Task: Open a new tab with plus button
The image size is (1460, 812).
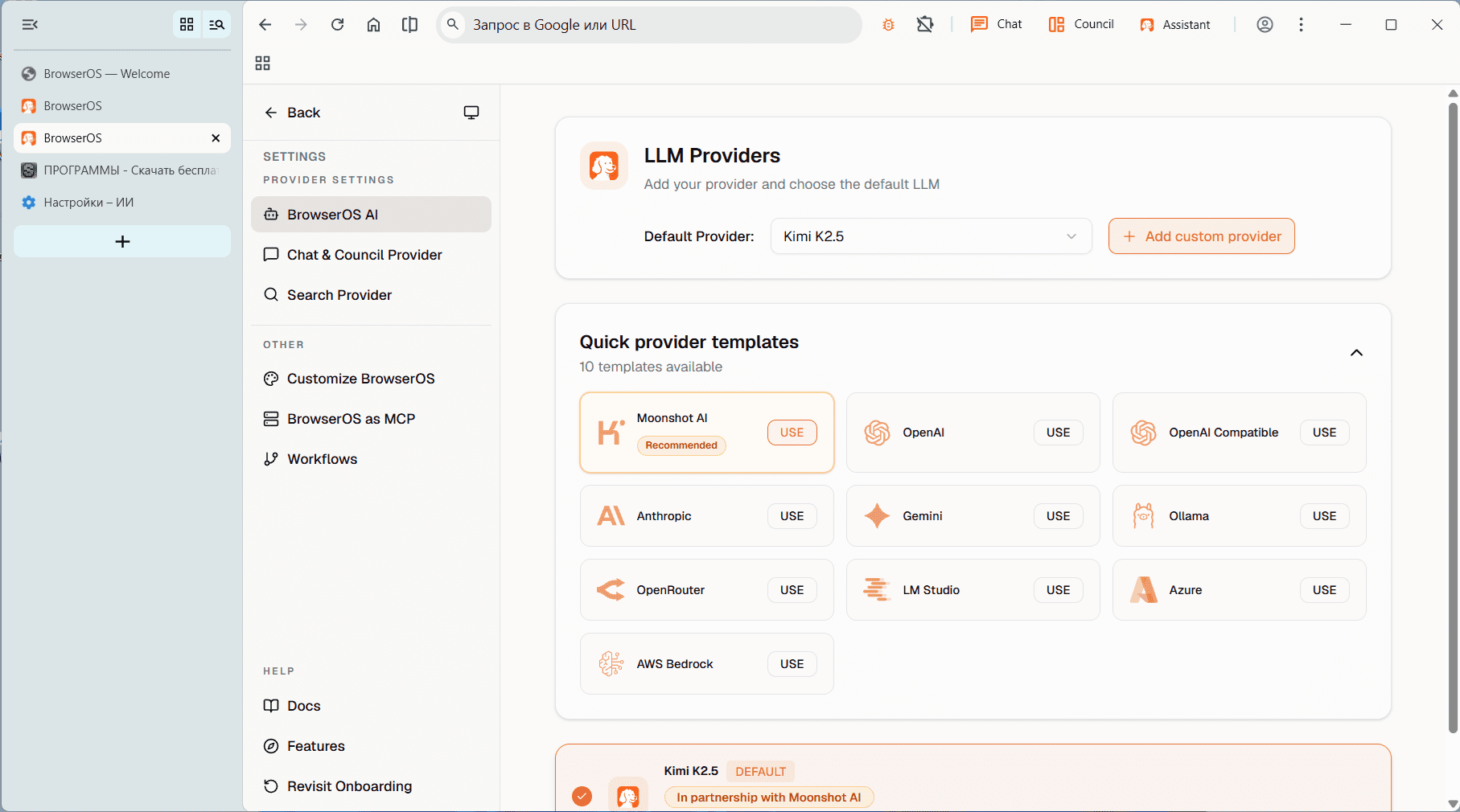Action: 122,242
